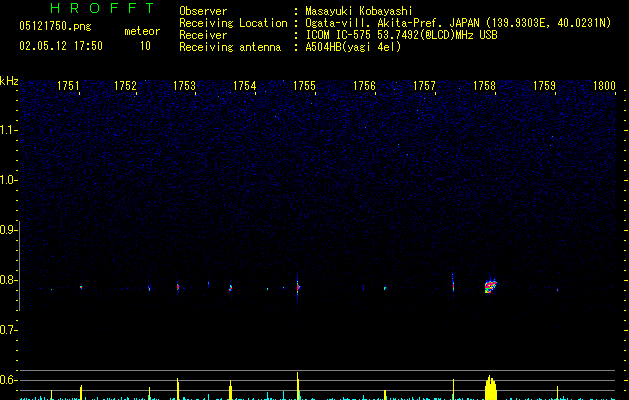Image resolution: width=629 pixels, height=400 pixels.
Task: Click the kHz axis unit label
Action: (x=9, y=81)
